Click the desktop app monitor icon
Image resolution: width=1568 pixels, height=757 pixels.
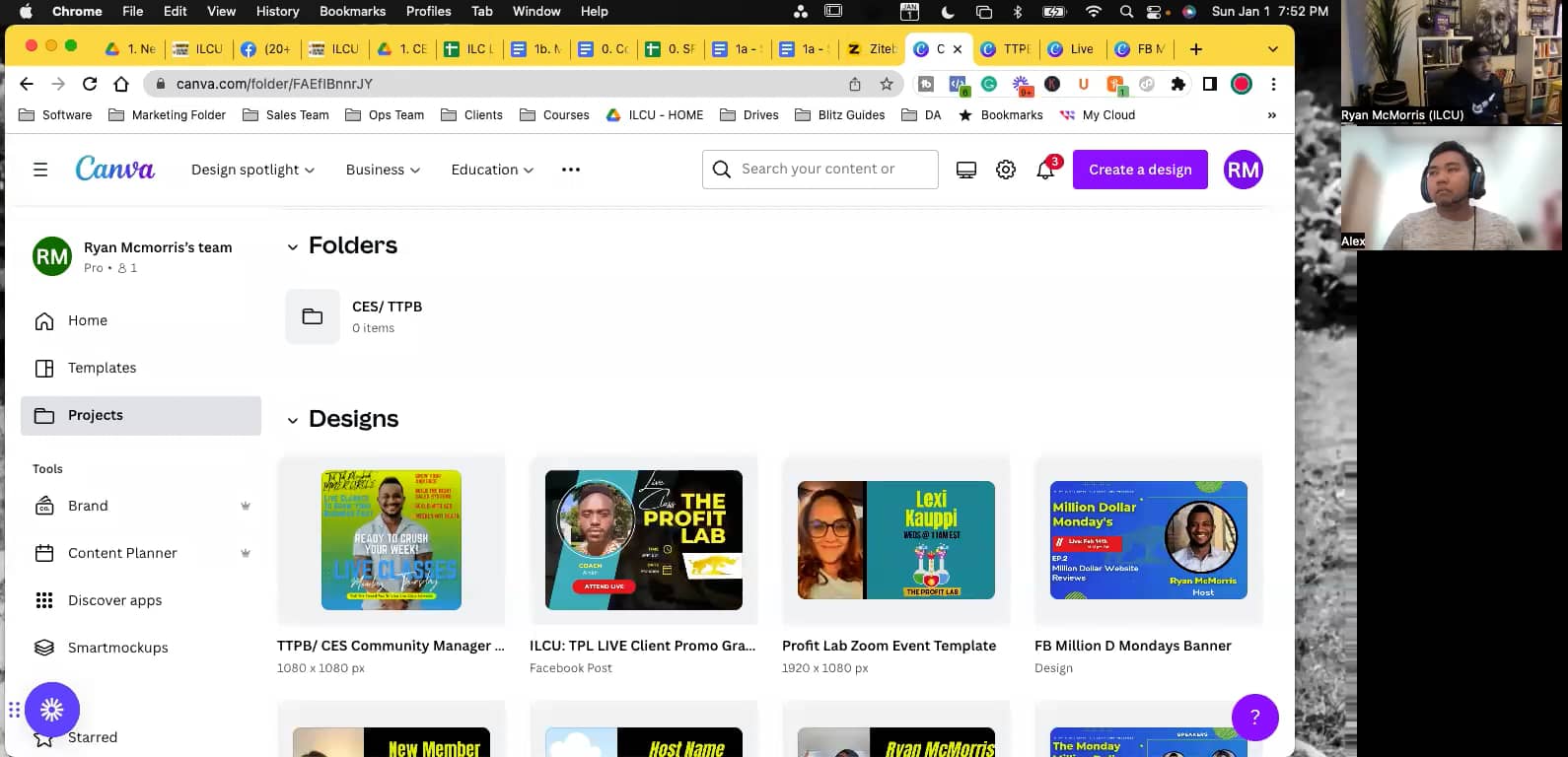[966, 170]
